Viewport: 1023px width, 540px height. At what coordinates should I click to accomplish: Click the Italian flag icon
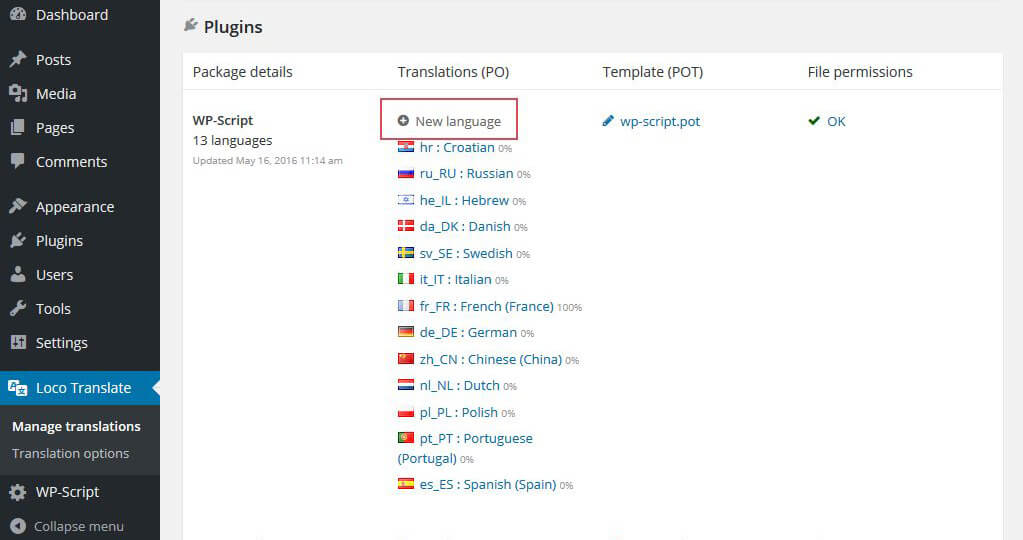pos(406,278)
